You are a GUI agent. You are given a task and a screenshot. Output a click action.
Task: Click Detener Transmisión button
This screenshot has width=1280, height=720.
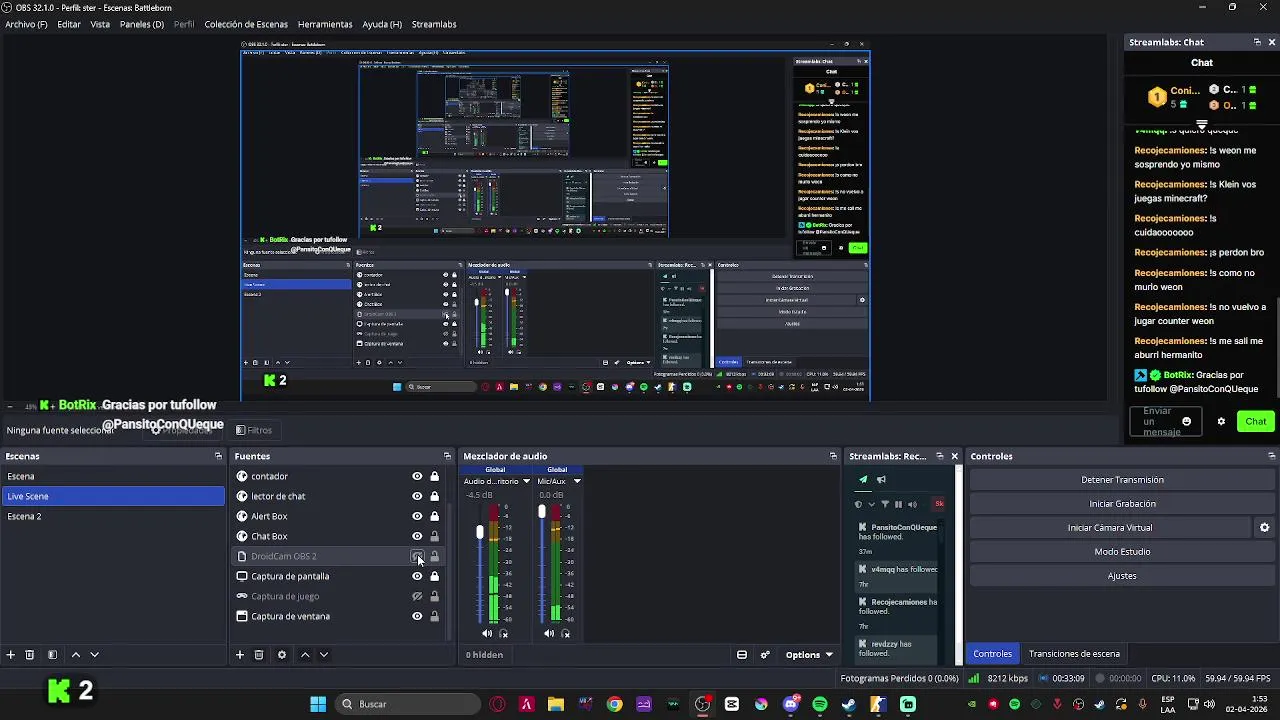click(x=1122, y=480)
